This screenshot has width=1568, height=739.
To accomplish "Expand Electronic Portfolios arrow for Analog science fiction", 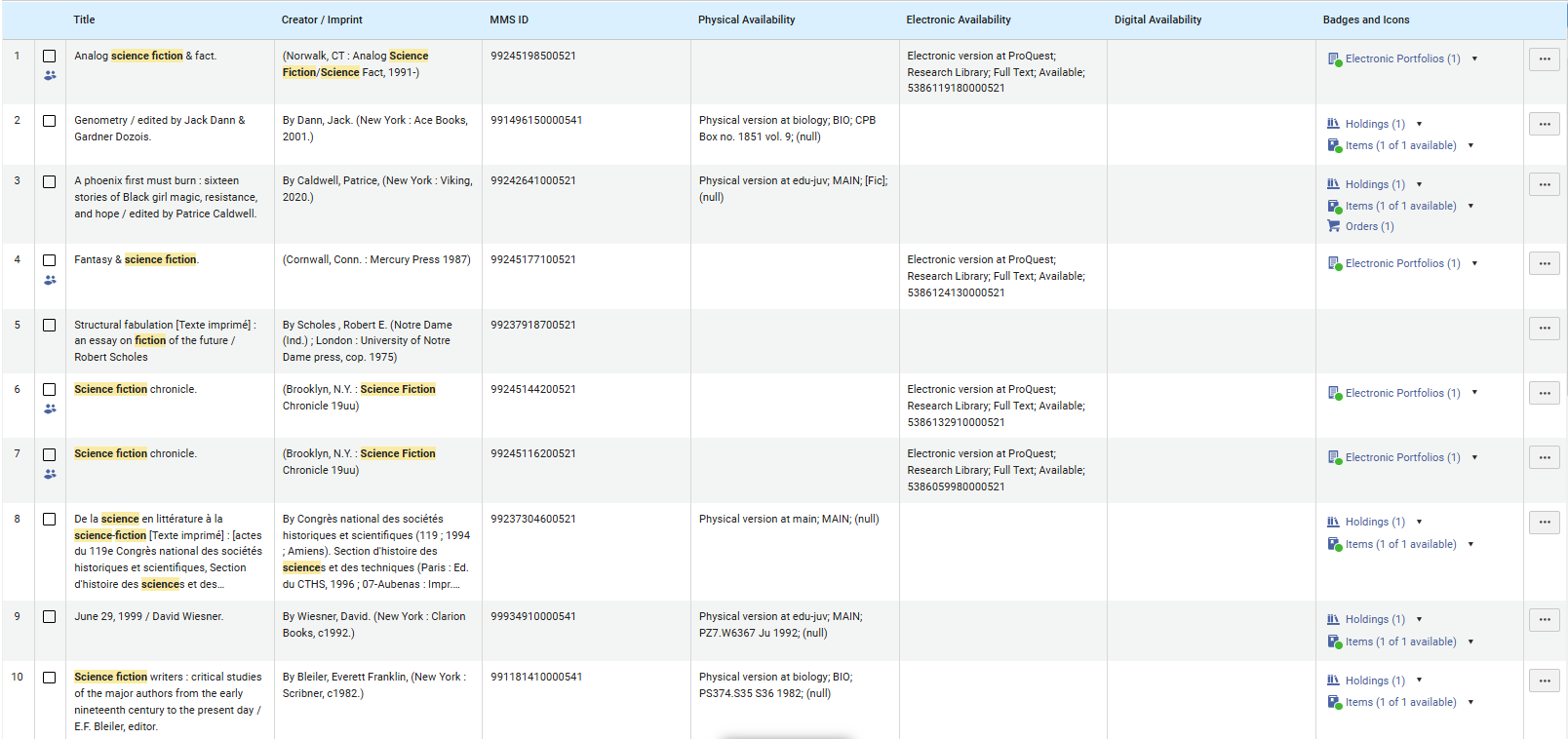I will (x=1474, y=59).
